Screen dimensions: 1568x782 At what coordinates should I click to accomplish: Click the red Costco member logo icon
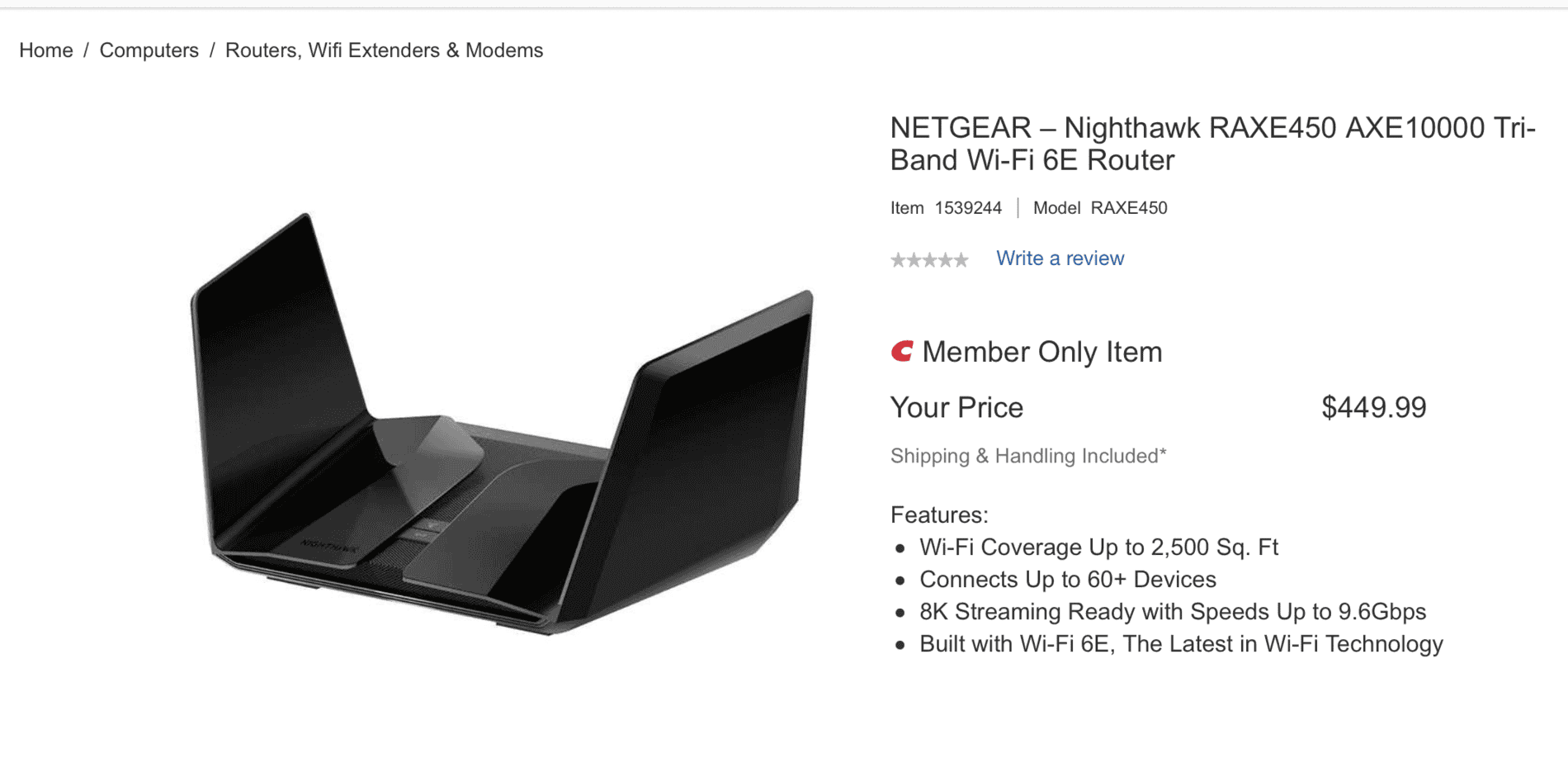point(902,352)
